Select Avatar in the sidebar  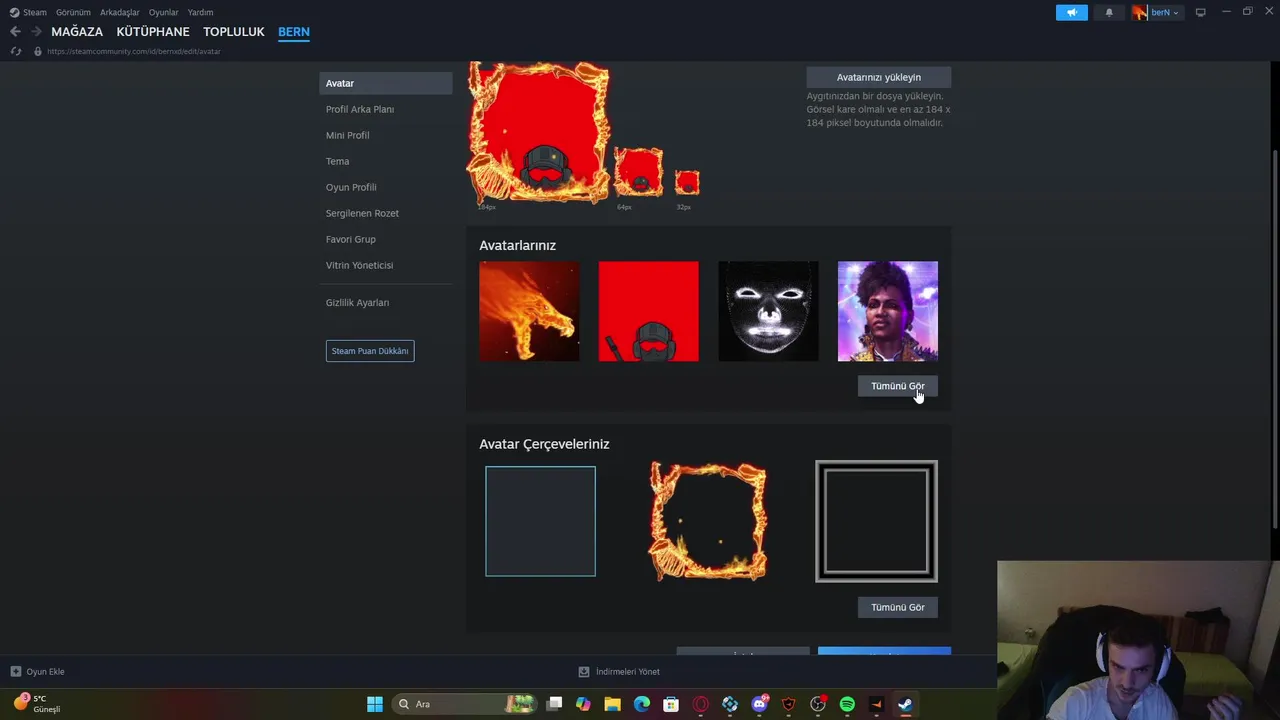tap(386, 83)
